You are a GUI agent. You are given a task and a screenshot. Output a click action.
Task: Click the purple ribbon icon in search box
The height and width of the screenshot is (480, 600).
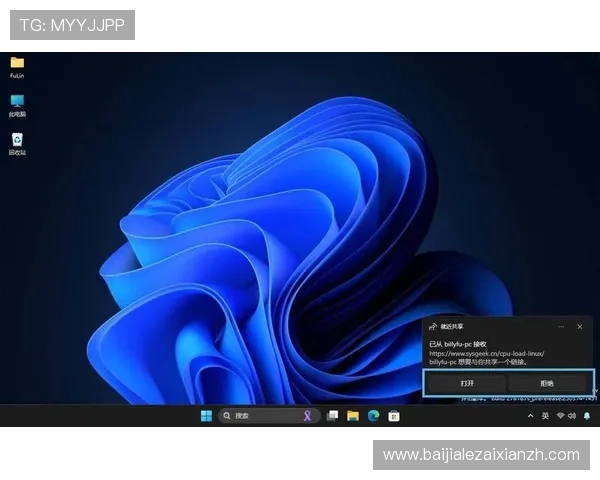click(x=308, y=416)
